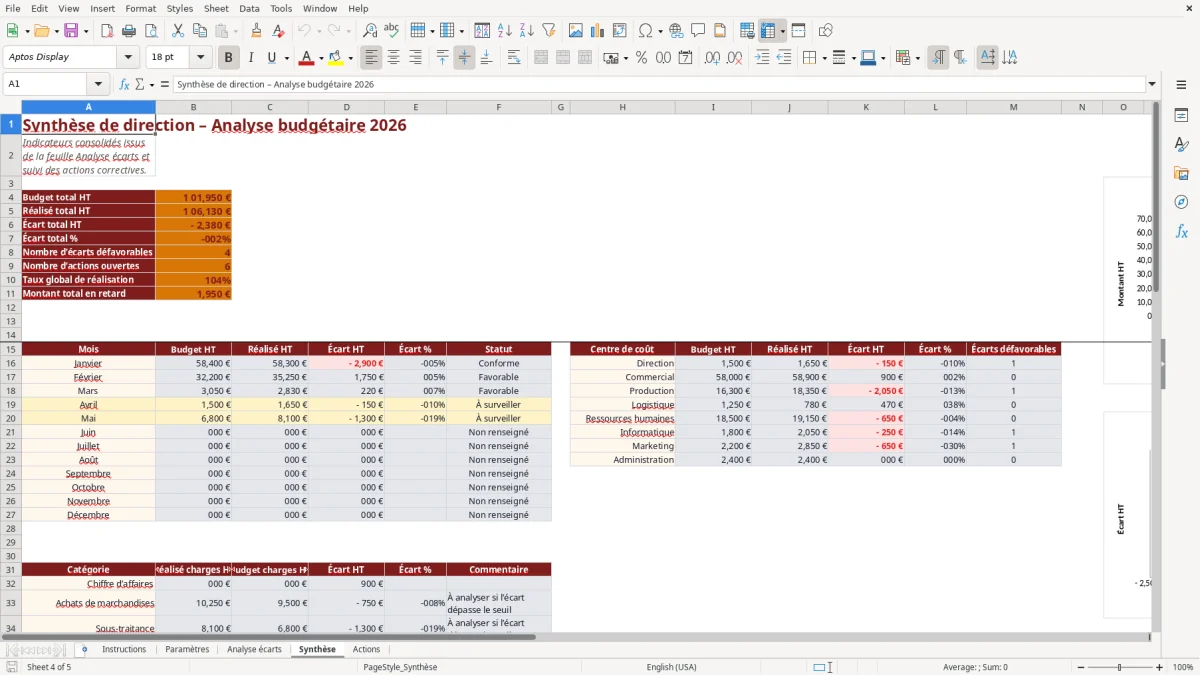Click the Print icon
Image resolution: width=1200 pixels, height=675 pixels.
129,31
